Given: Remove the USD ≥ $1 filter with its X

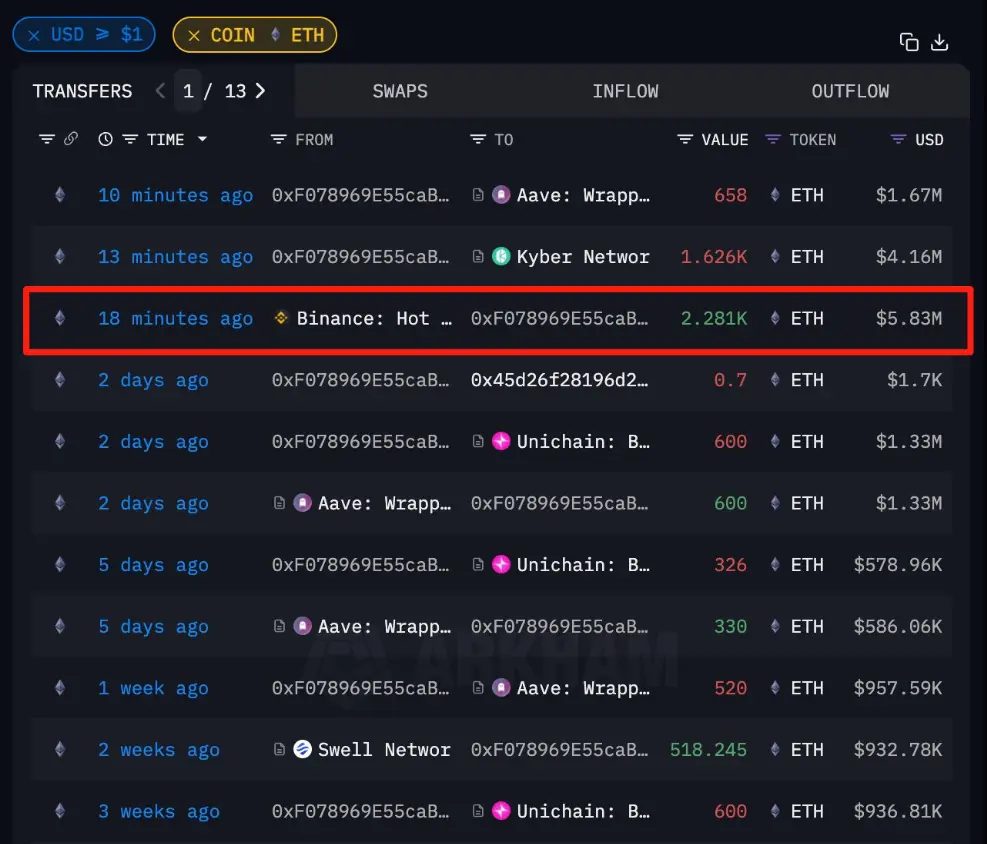Looking at the screenshot, I should coord(34,35).
